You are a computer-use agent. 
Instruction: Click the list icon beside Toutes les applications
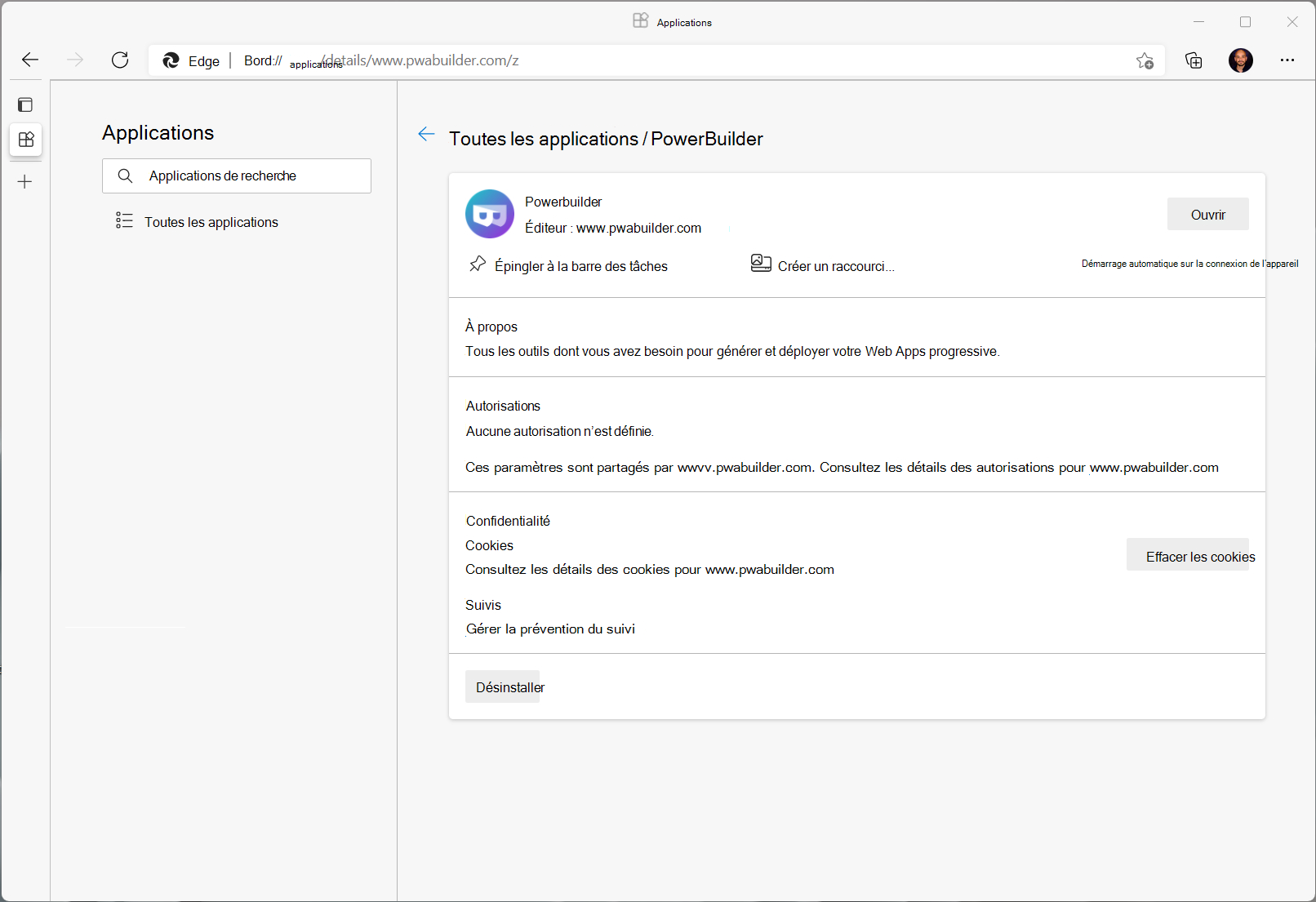tap(124, 220)
